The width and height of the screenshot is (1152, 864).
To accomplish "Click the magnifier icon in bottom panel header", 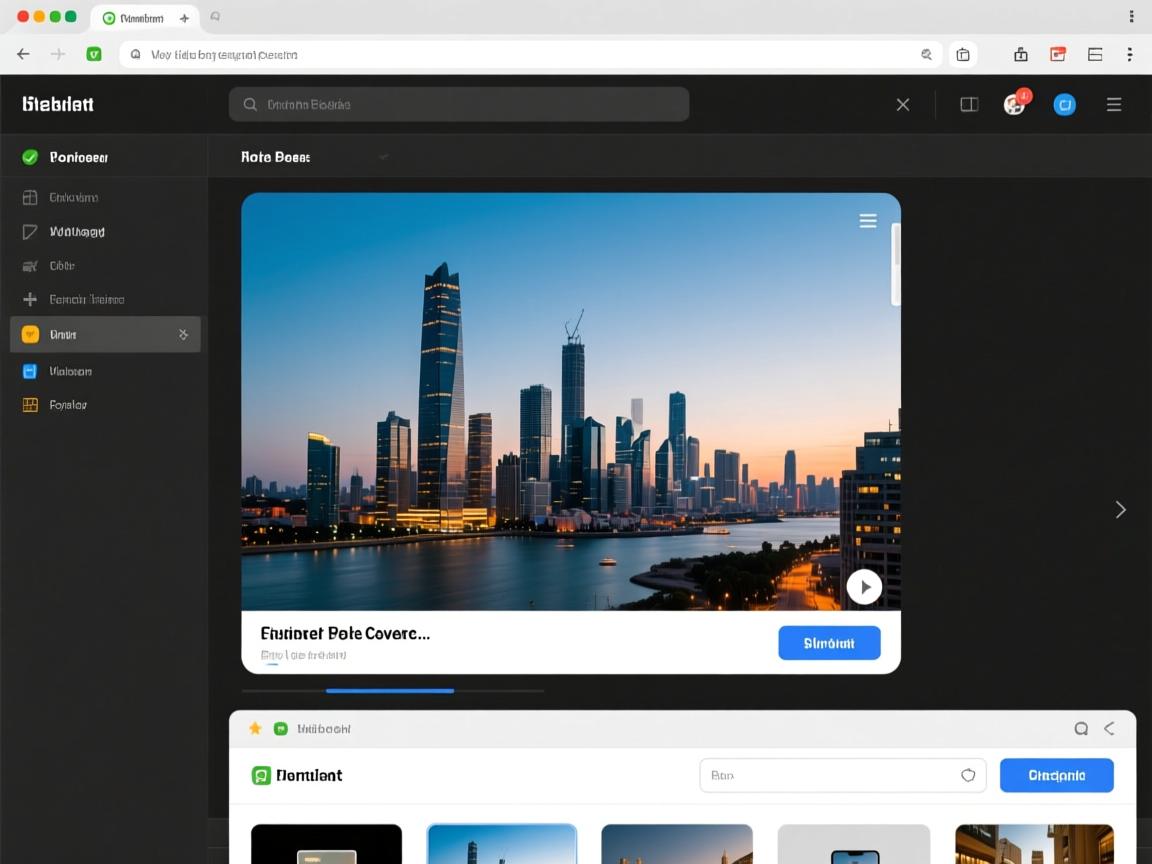I will coord(1081,729).
